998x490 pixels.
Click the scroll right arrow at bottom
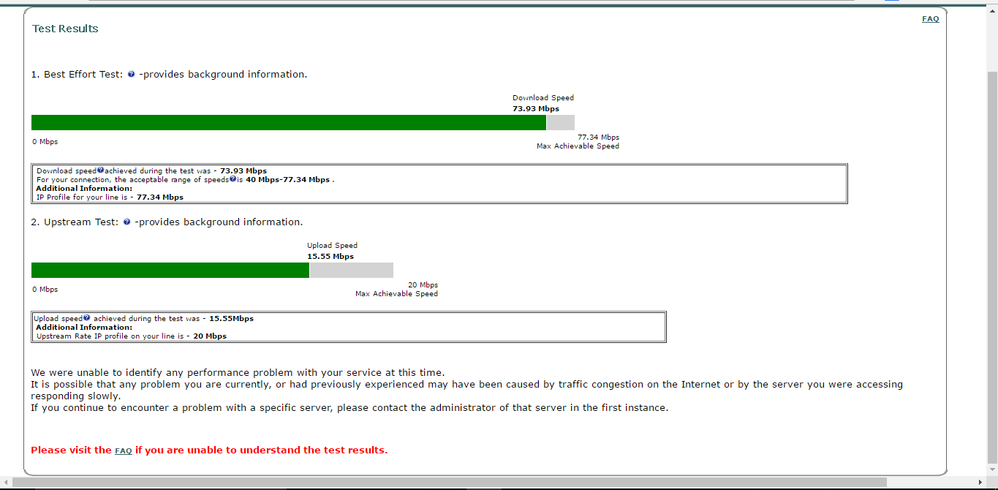tap(981, 482)
